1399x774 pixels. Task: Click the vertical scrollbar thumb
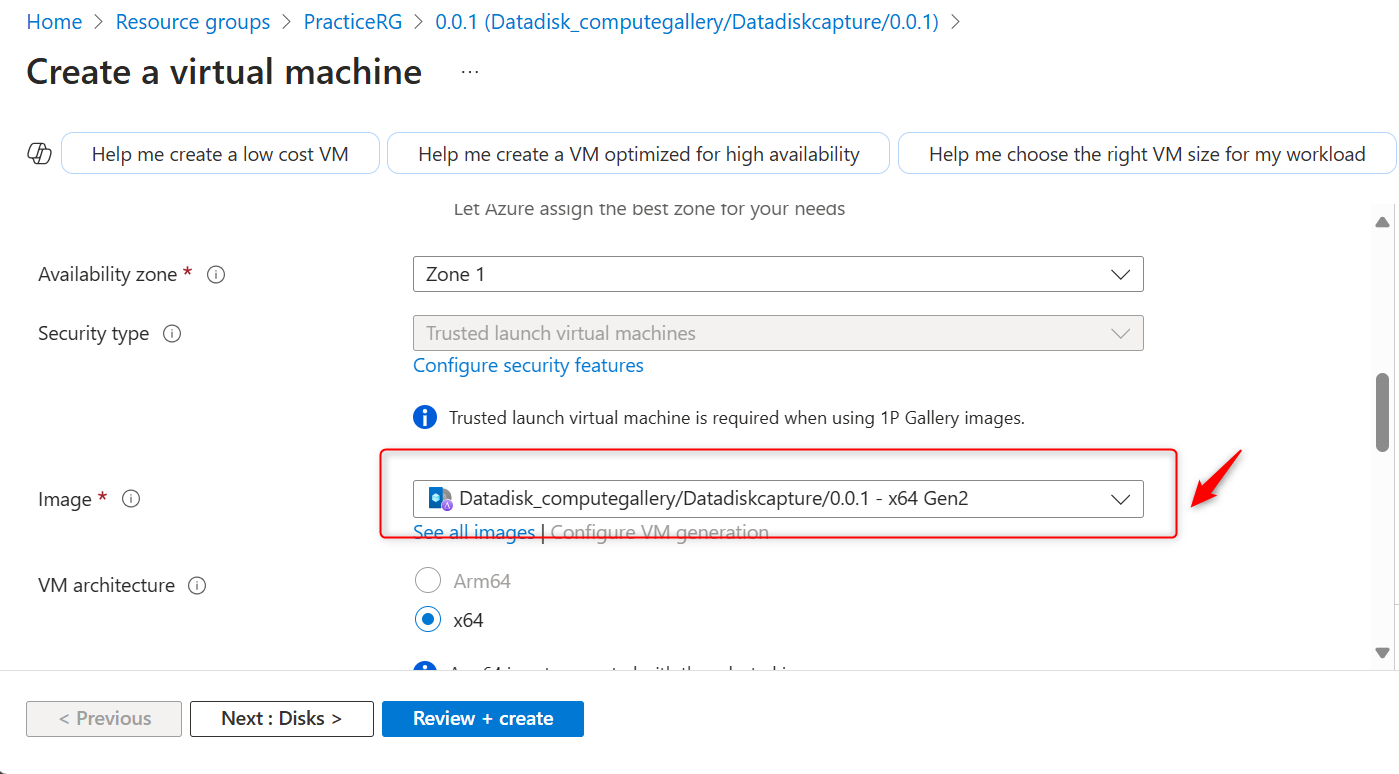click(1383, 412)
